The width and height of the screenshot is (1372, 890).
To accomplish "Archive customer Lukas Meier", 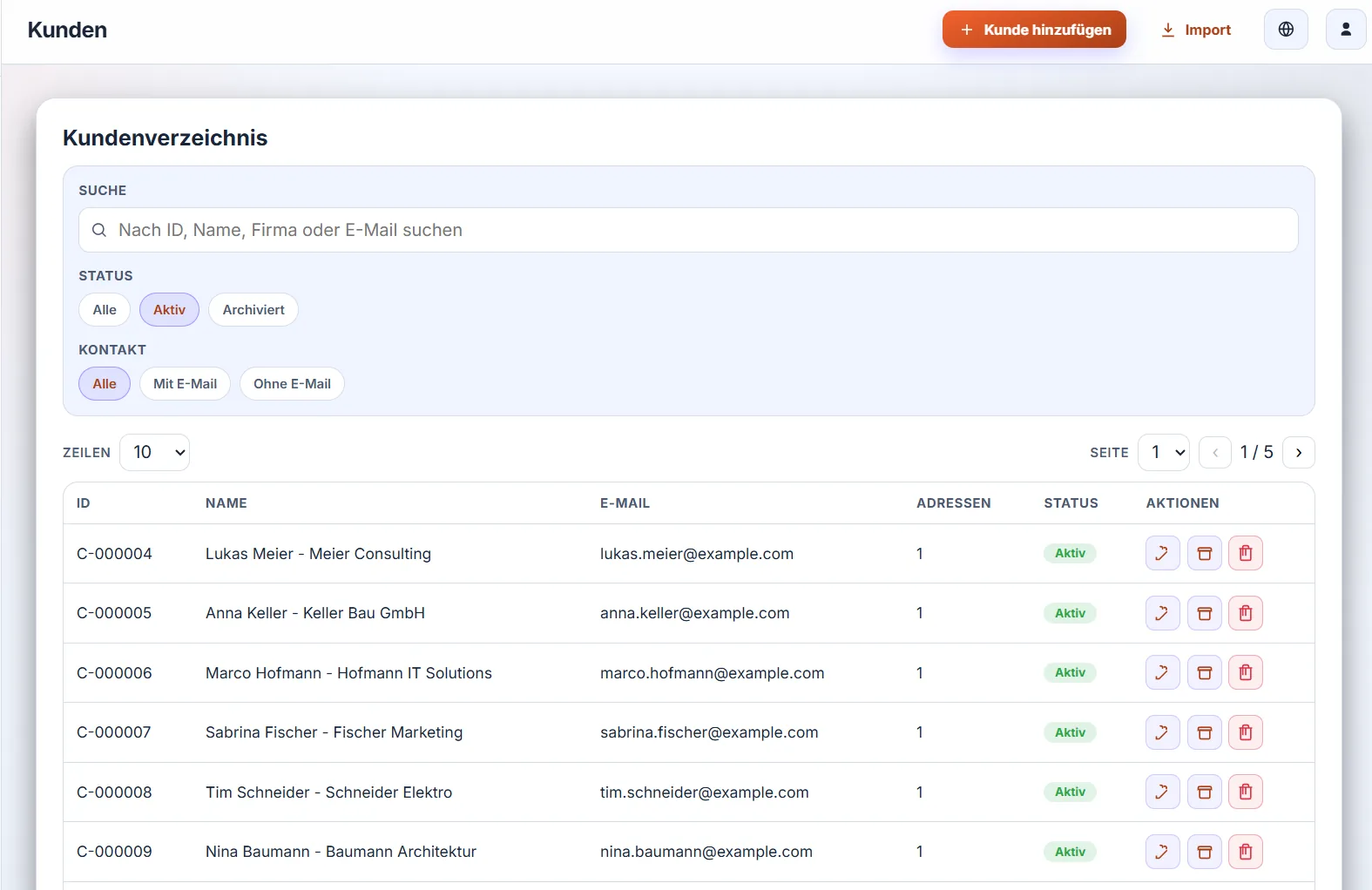I will pyautogui.click(x=1205, y=553).
